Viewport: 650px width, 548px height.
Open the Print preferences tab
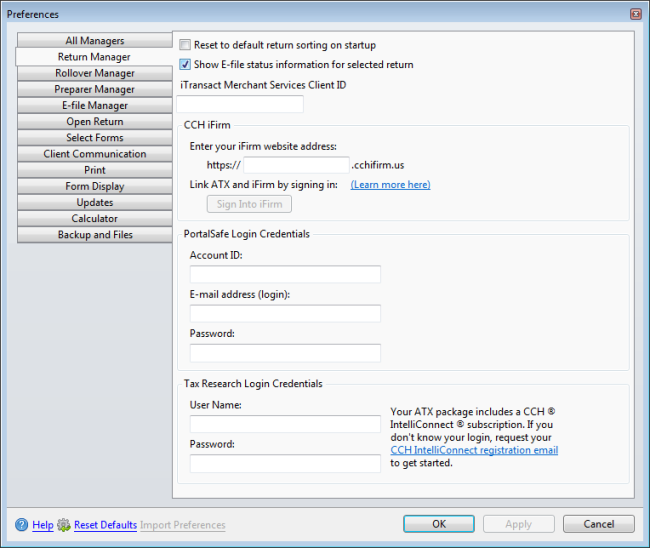(x=95, y=170)
